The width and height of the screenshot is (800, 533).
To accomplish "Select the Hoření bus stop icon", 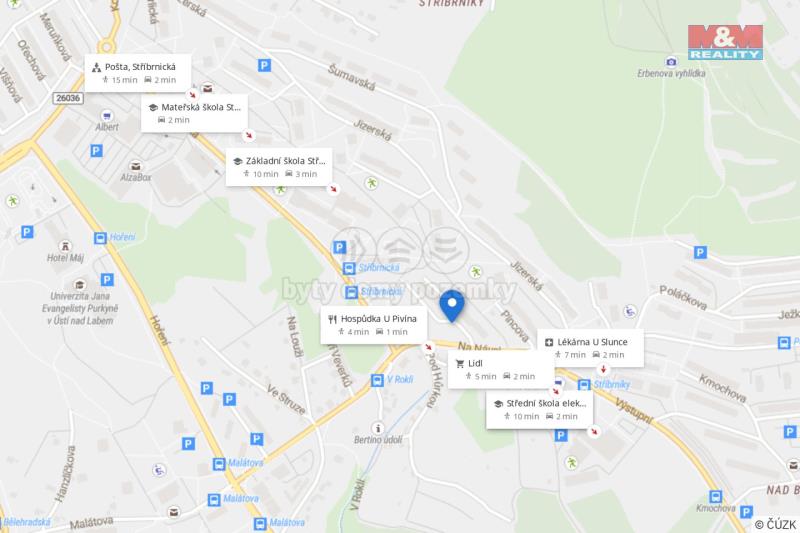I will click(x=101, y=238).
